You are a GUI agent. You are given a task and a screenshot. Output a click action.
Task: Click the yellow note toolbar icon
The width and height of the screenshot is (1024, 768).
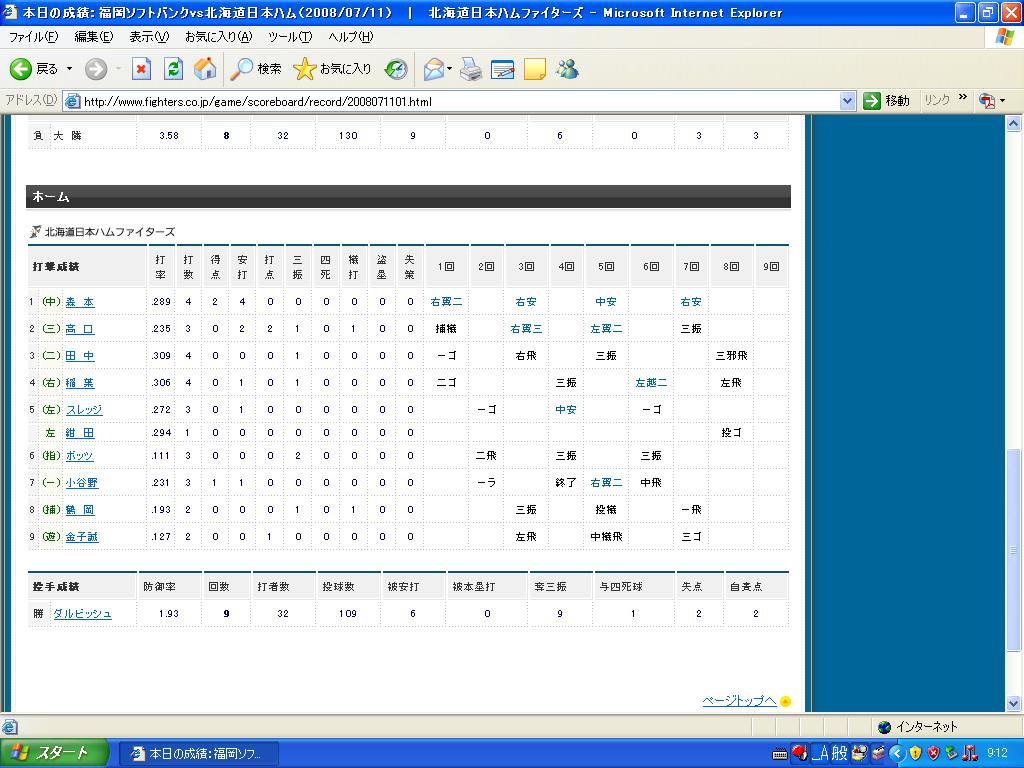pyautogui.click(x=535, y=69)
